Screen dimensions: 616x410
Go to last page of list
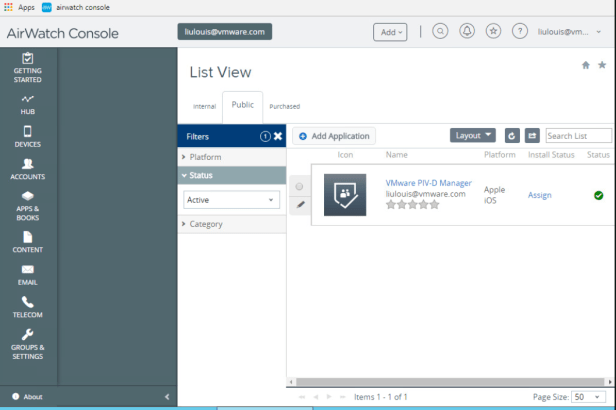tap(343, 397)
